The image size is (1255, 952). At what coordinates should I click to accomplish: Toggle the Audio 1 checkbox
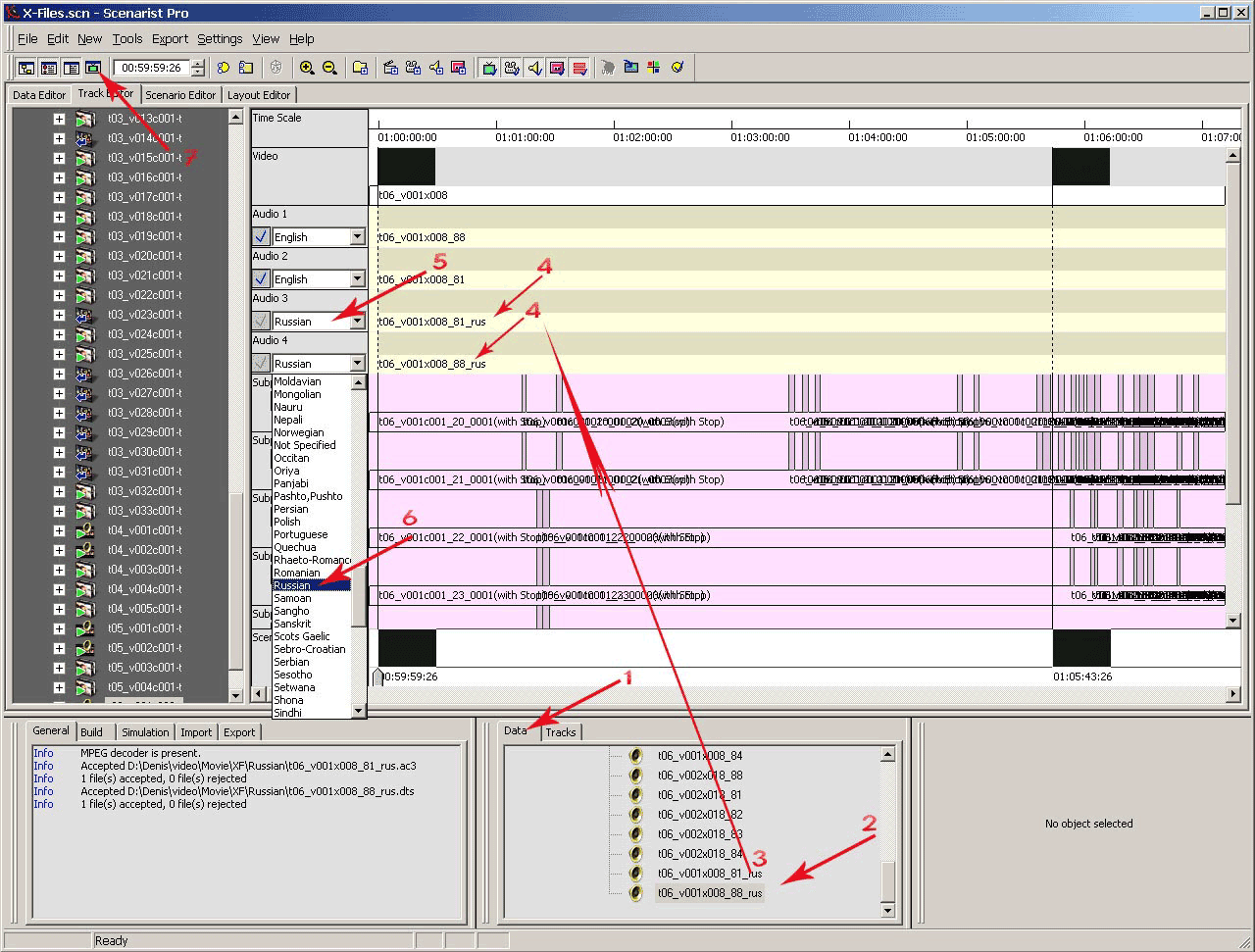click(261, 236)
